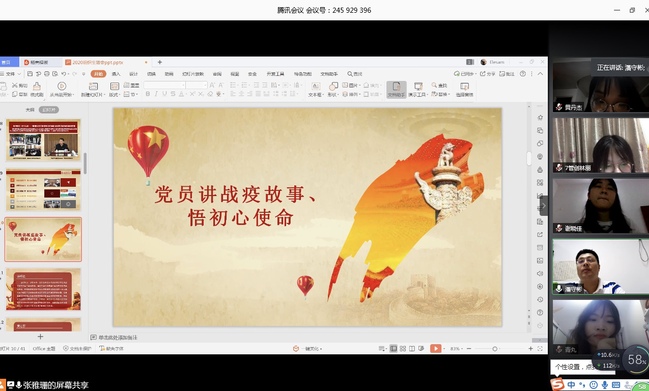Toggle Bold formatting button
Image resolution: width=649 pixels, height=391 pixels.
148,94
